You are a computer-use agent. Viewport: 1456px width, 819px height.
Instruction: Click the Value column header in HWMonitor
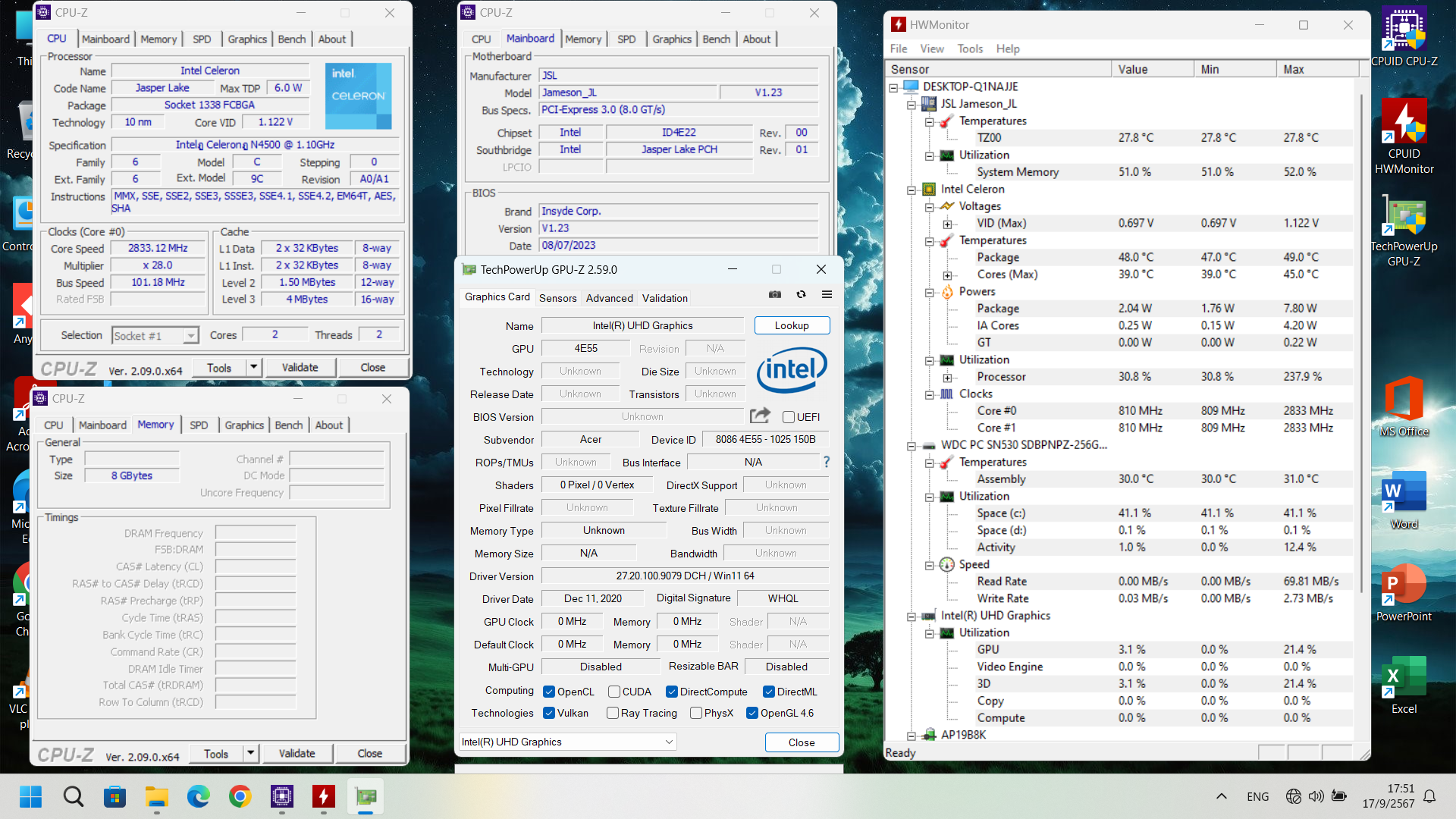pos(1153,69)
